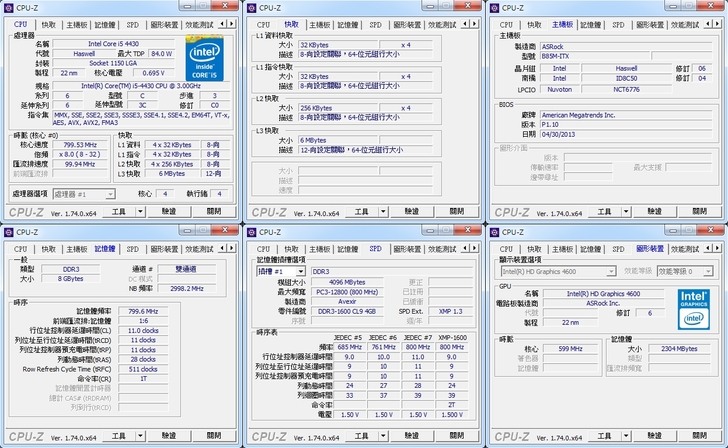Click the tab scroll right arrow in the SPD window
728x448 pixels.
pos(474,248)
